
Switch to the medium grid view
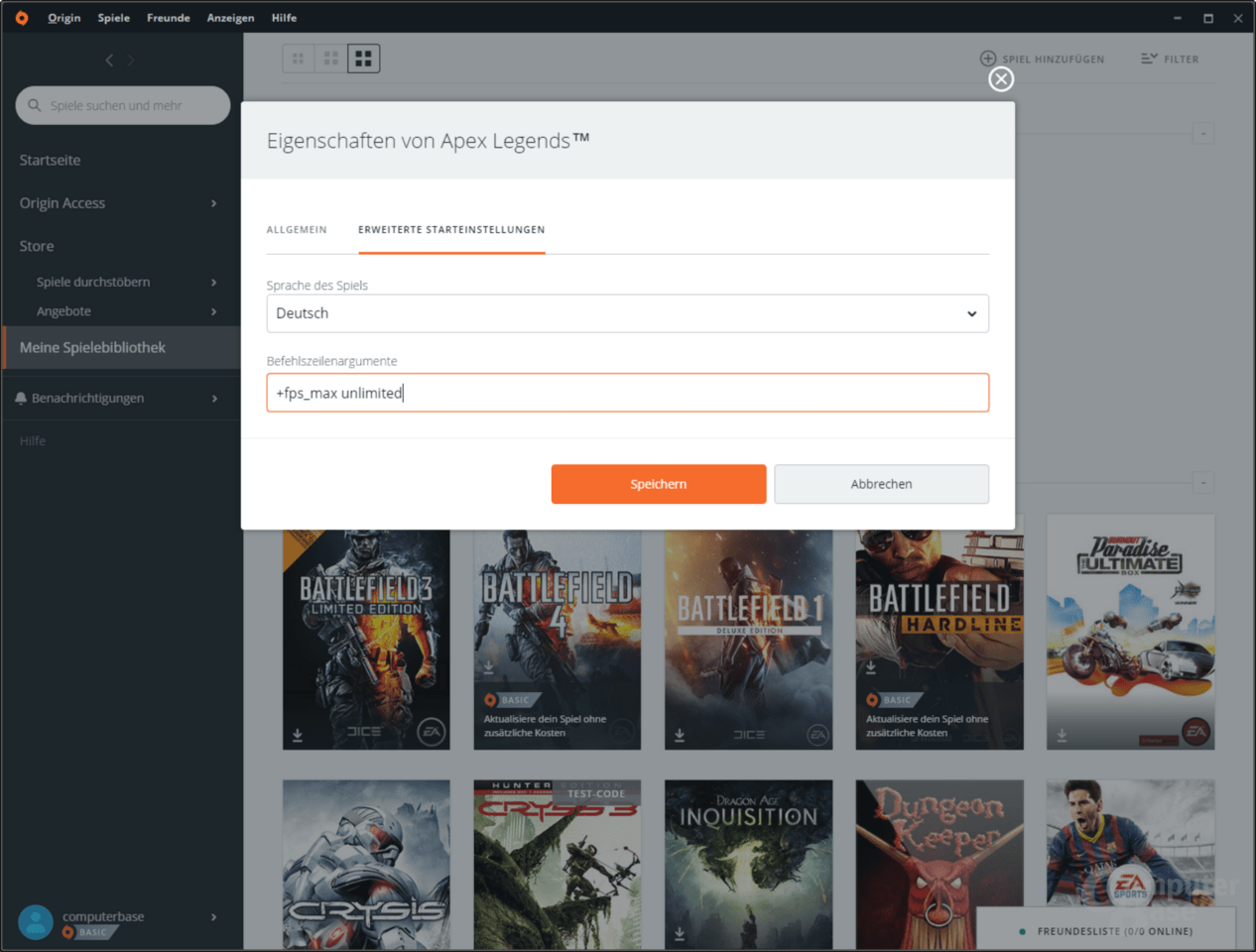(330, 58)
